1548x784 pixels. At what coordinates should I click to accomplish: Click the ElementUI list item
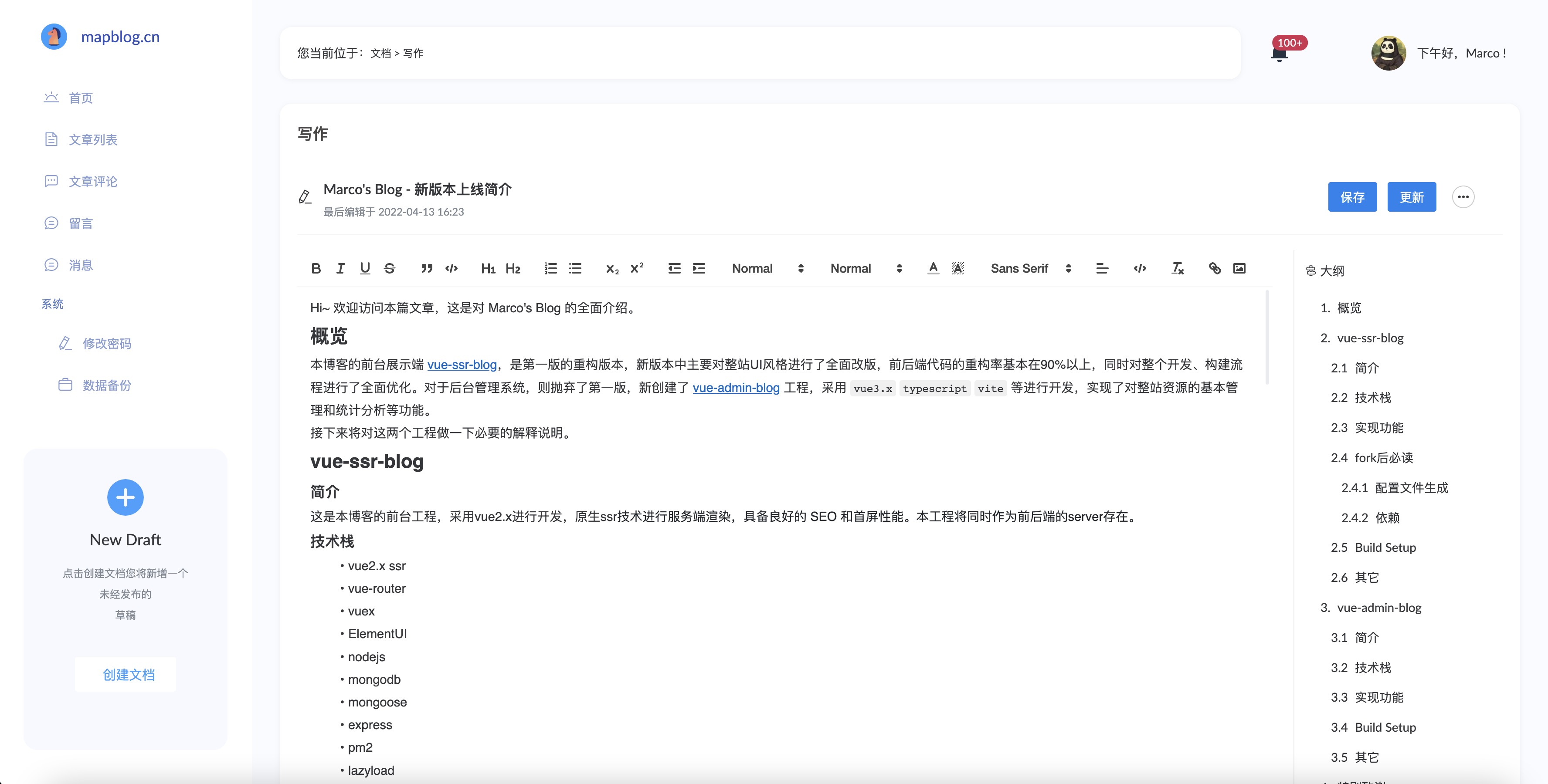click(377, 634)
